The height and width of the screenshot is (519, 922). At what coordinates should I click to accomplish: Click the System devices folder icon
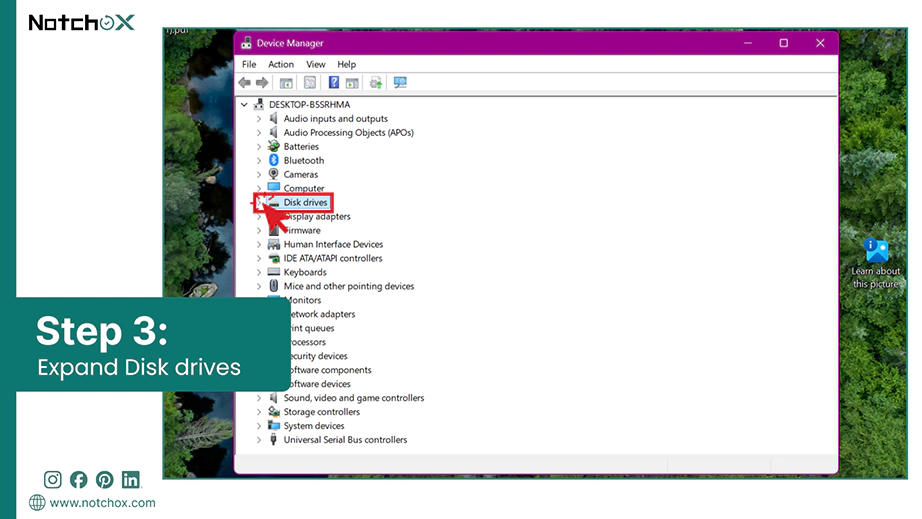click(x=273, y=426)
